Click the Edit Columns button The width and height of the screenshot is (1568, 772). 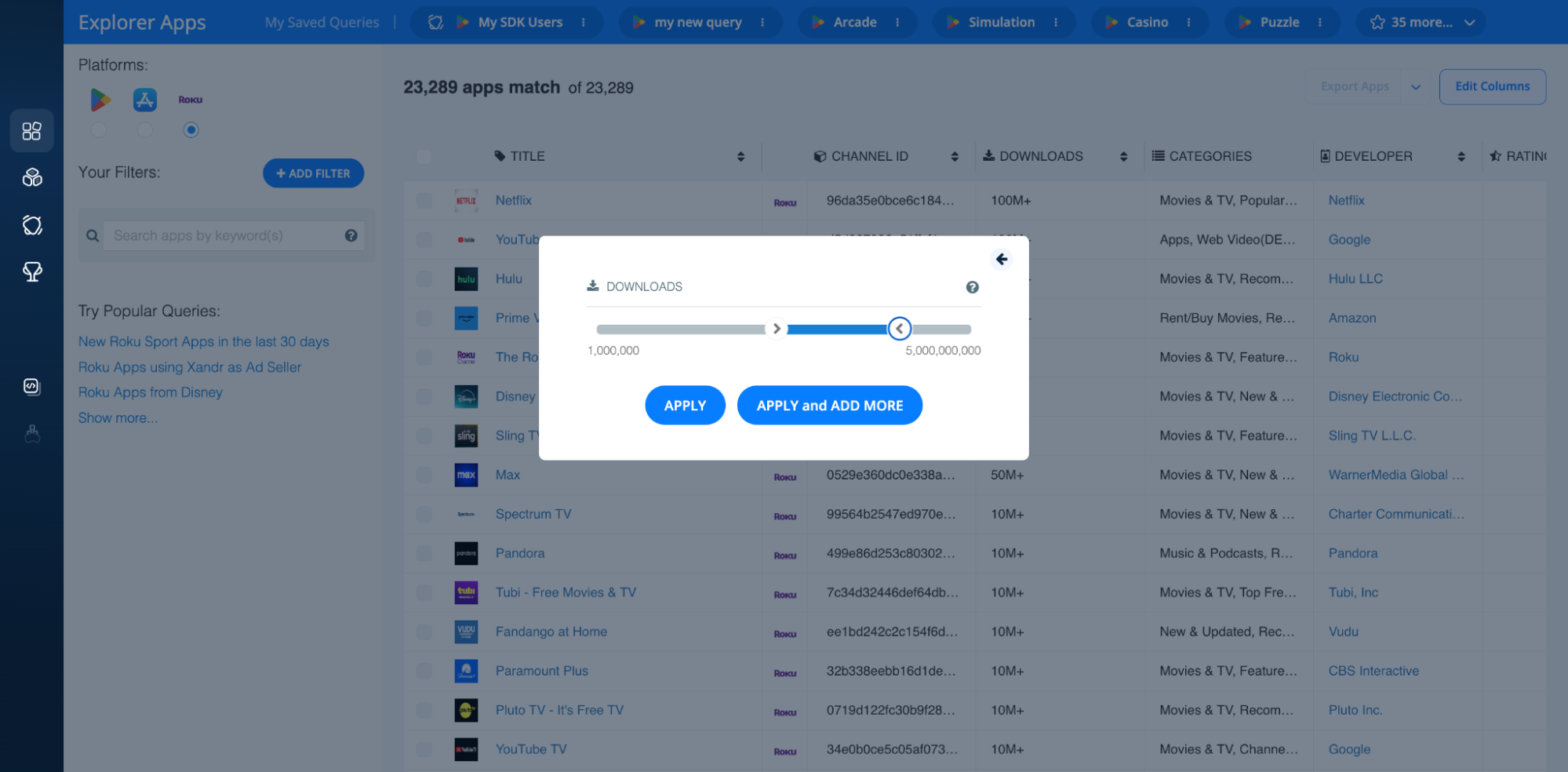coord(1493,87)
